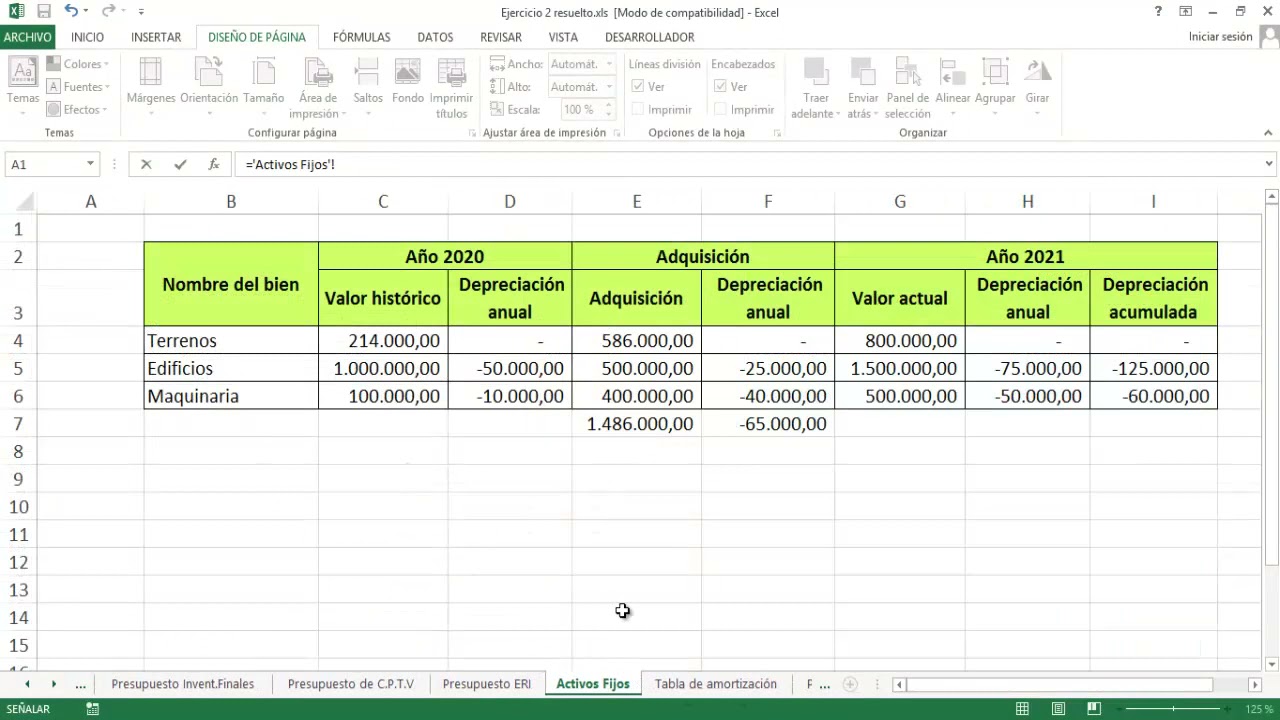Viewport: 1280px width, 720px height.
Task: Click the Imprimir títulos button
Action: pos(451,88)
